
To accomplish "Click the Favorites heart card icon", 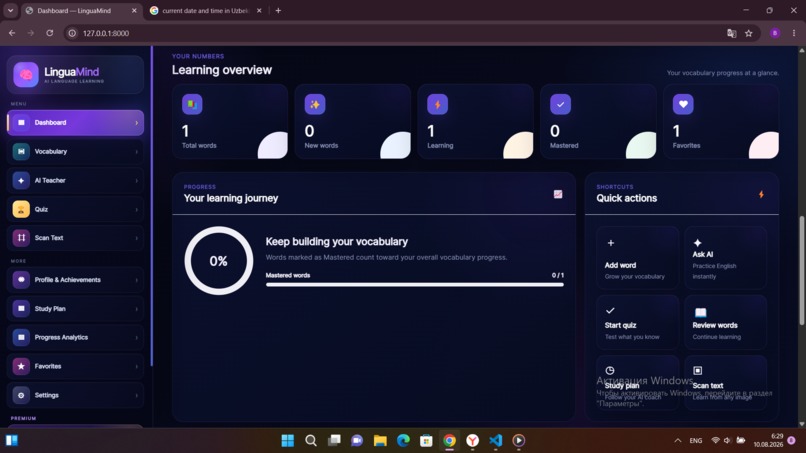I will (x=683, y=104).
